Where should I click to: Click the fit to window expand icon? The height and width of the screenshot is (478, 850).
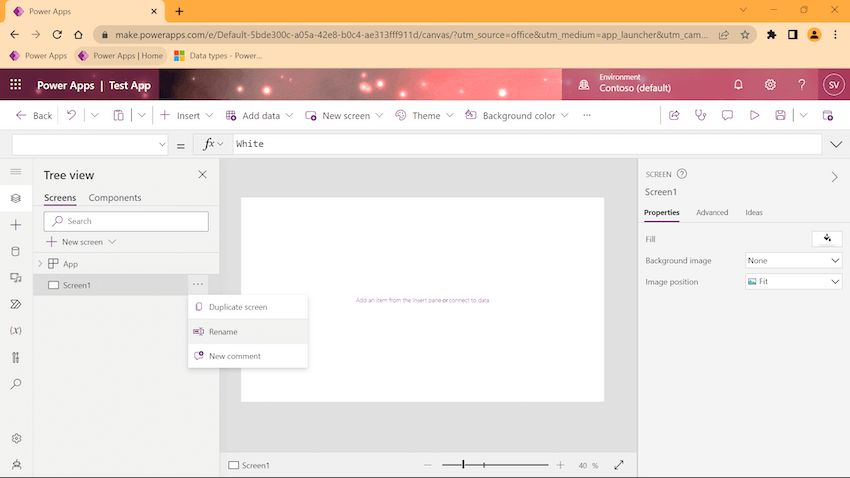click(x=619, y=465)
